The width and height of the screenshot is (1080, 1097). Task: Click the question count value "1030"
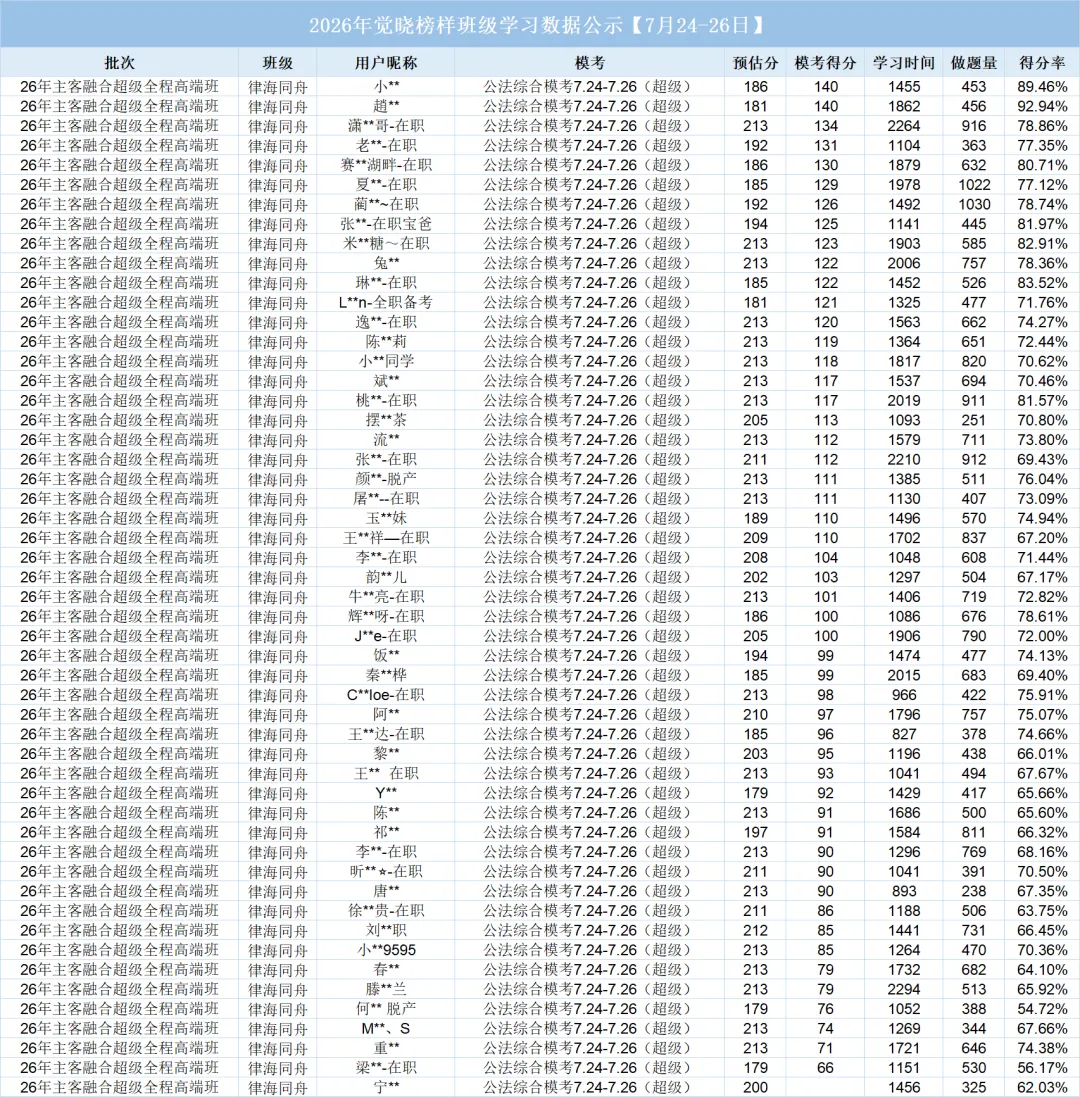[974, 204]
